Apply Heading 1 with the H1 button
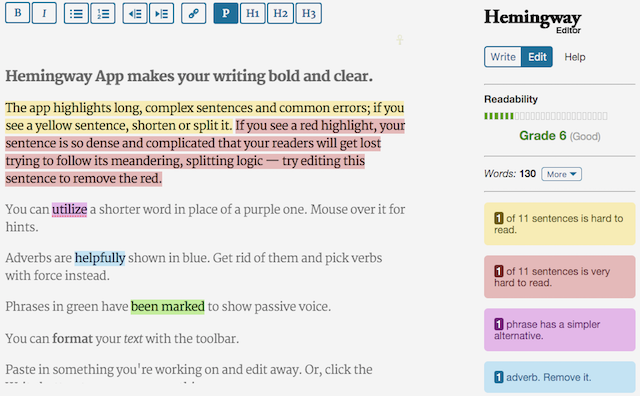Image resolution: width=640 pixels, height=396 pixels. 253,13
